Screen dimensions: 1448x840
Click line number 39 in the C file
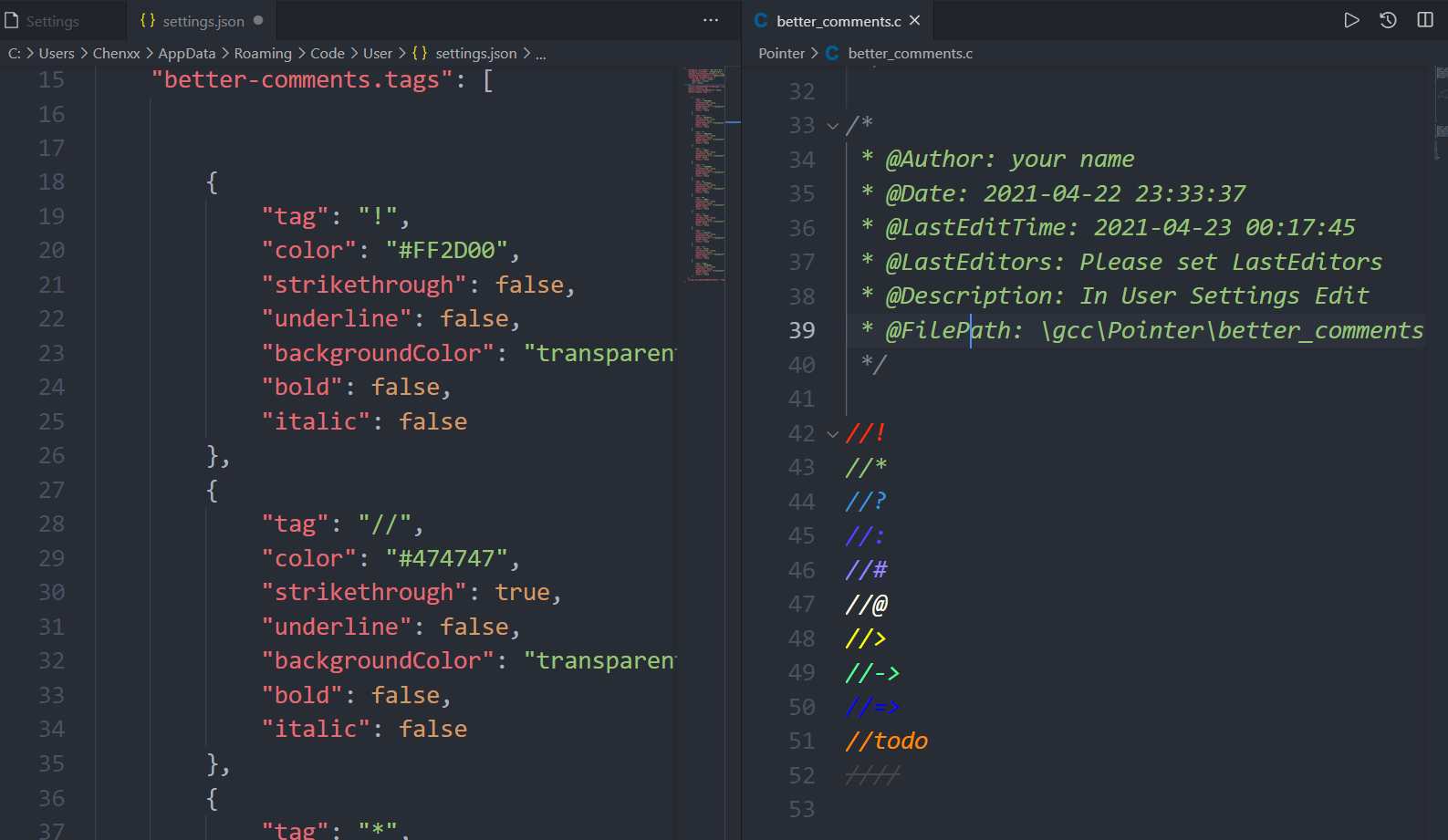pyautogui.click(x=801, y=330)
